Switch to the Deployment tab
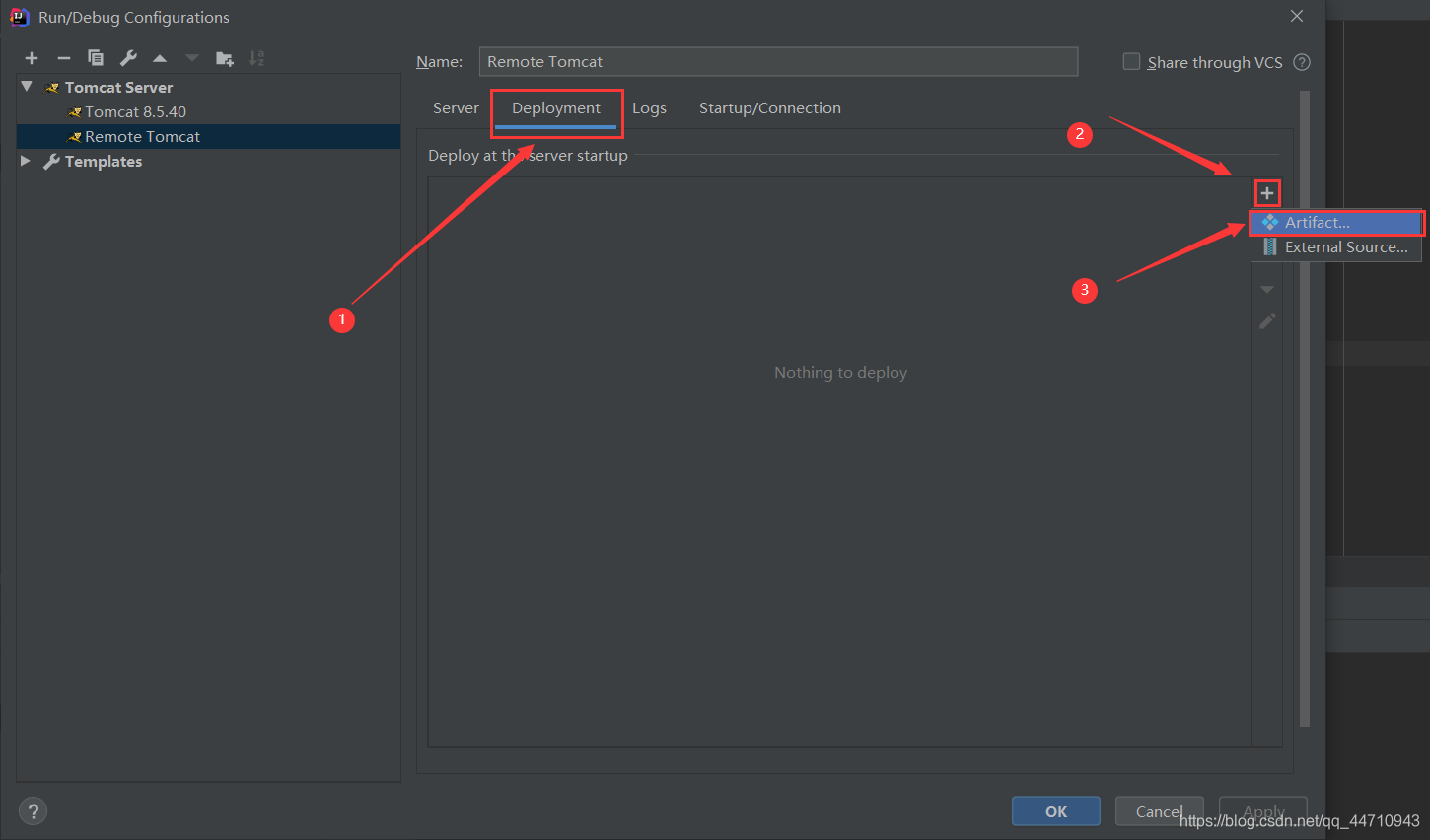 pos(556,108)
